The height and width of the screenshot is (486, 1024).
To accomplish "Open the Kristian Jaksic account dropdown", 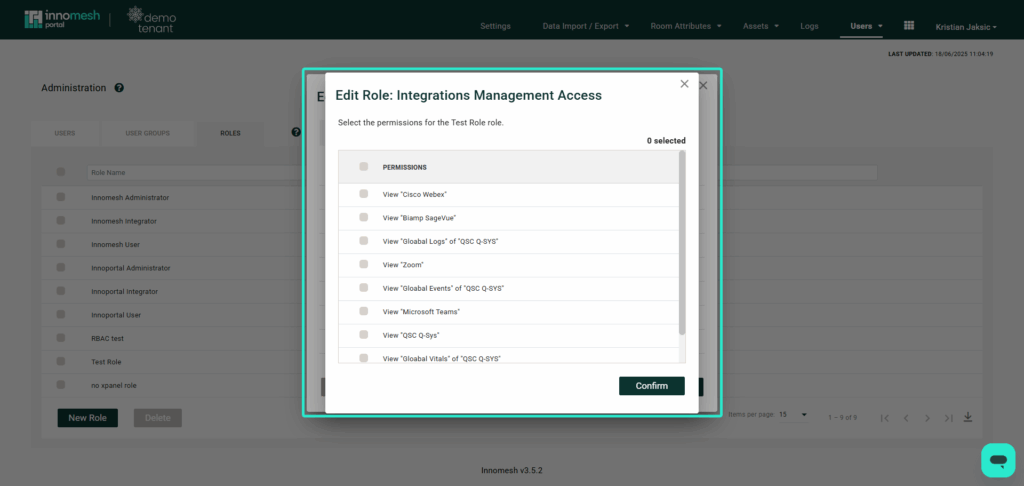I will (x=966, y=27).
